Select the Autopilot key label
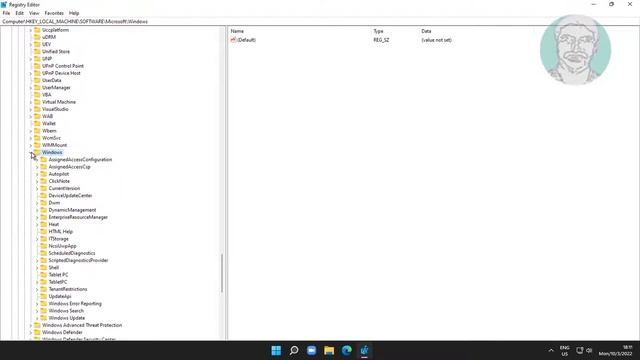The height and width of the screenshot is (360, 640). (x=59, y=174)
